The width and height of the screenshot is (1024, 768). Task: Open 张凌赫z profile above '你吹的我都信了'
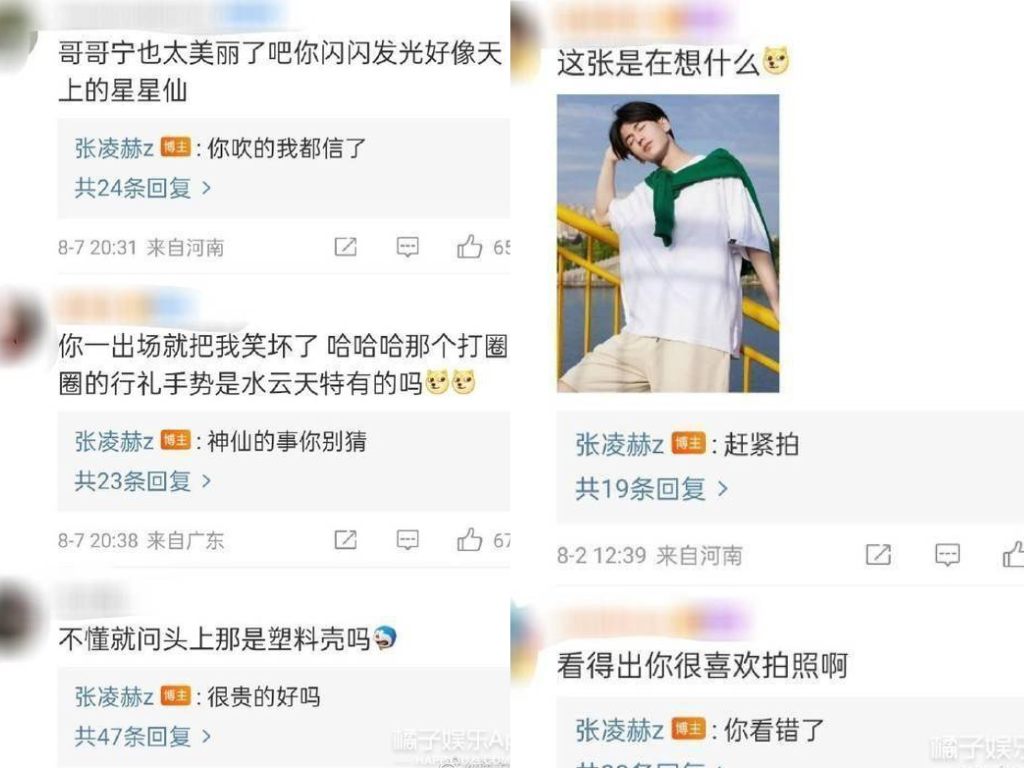tap(114, 148)
